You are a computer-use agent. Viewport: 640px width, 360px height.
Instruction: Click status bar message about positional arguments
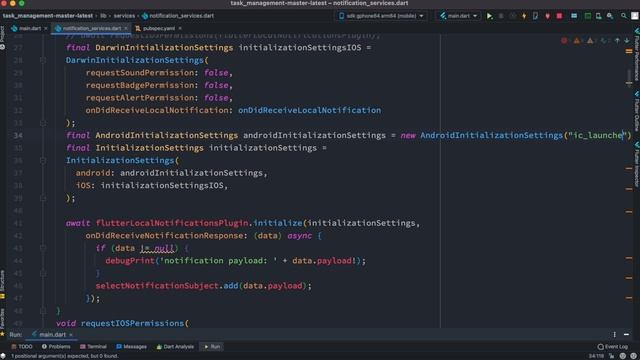point(64,356)
